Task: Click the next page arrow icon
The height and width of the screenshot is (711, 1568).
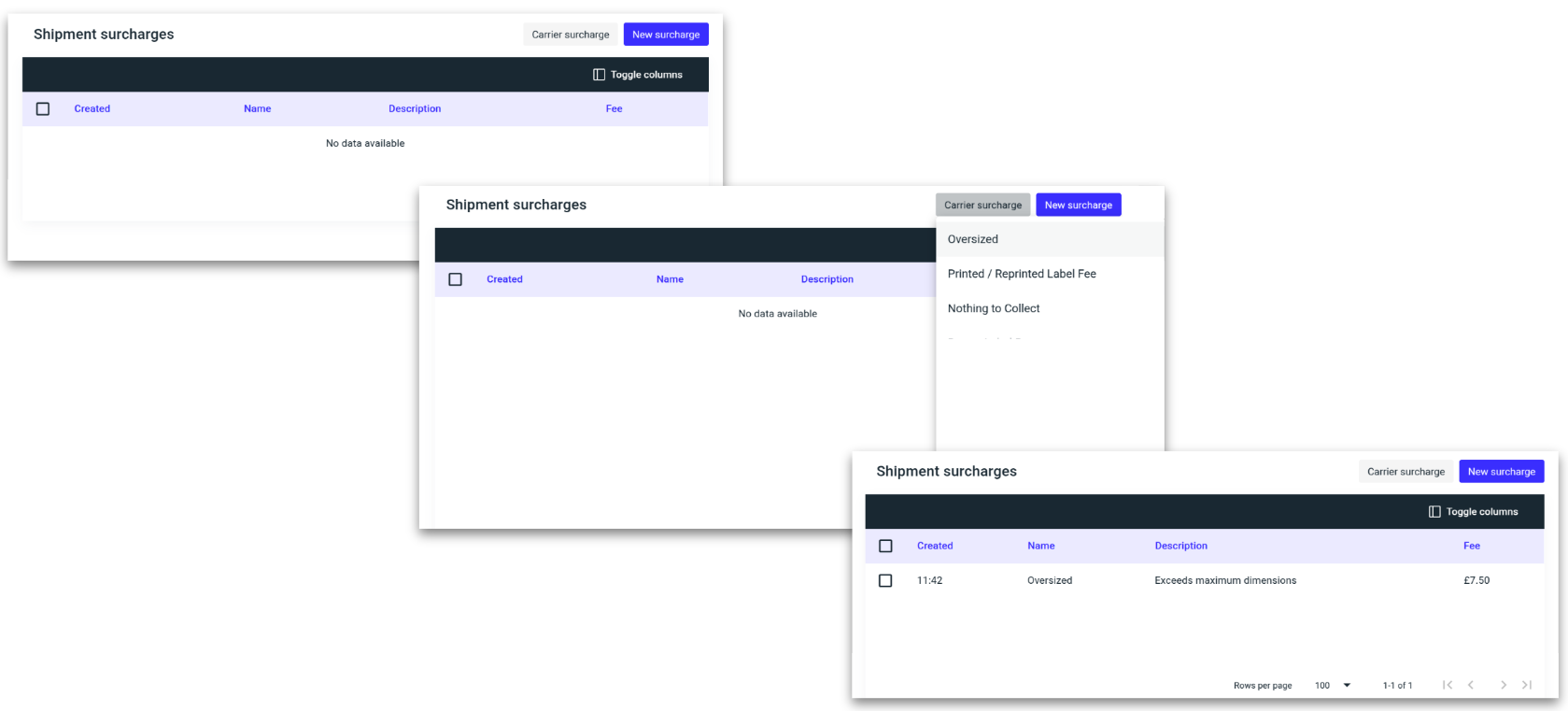Action: point(1503,685)
